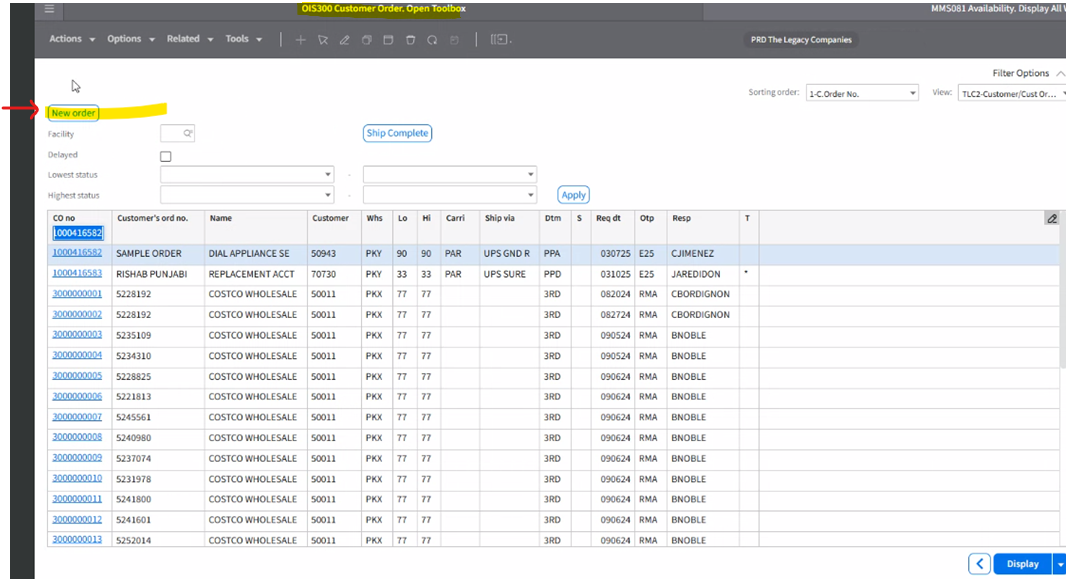Open the Actions menu
Screen dimensions: 1071x579
coord(72,39)
